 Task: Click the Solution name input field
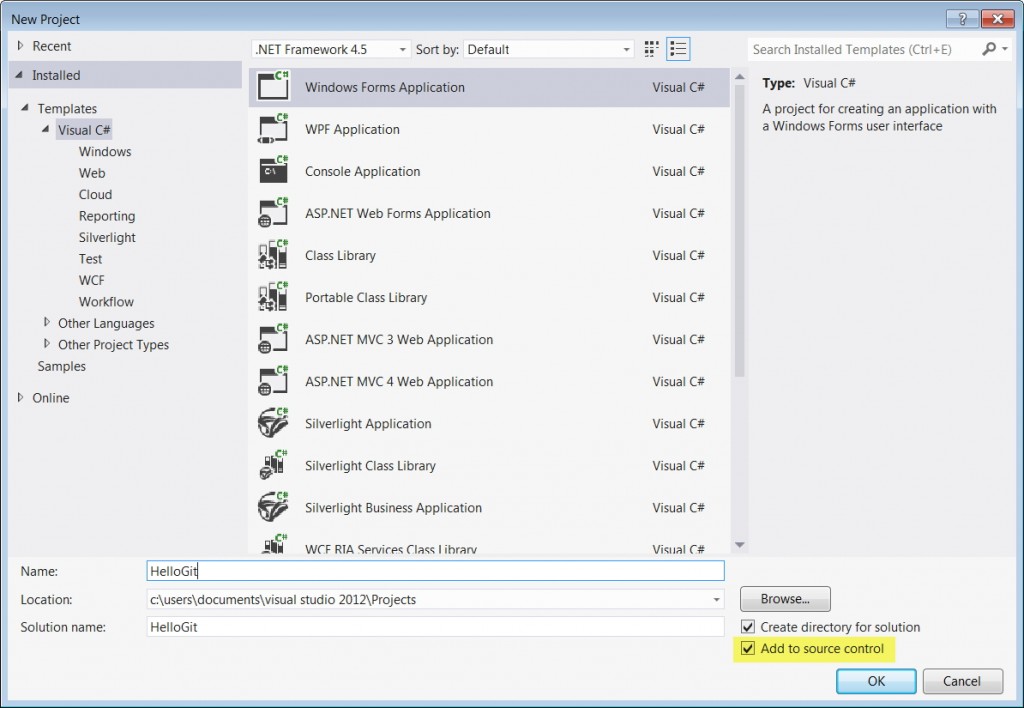click(x=436, y=627)
